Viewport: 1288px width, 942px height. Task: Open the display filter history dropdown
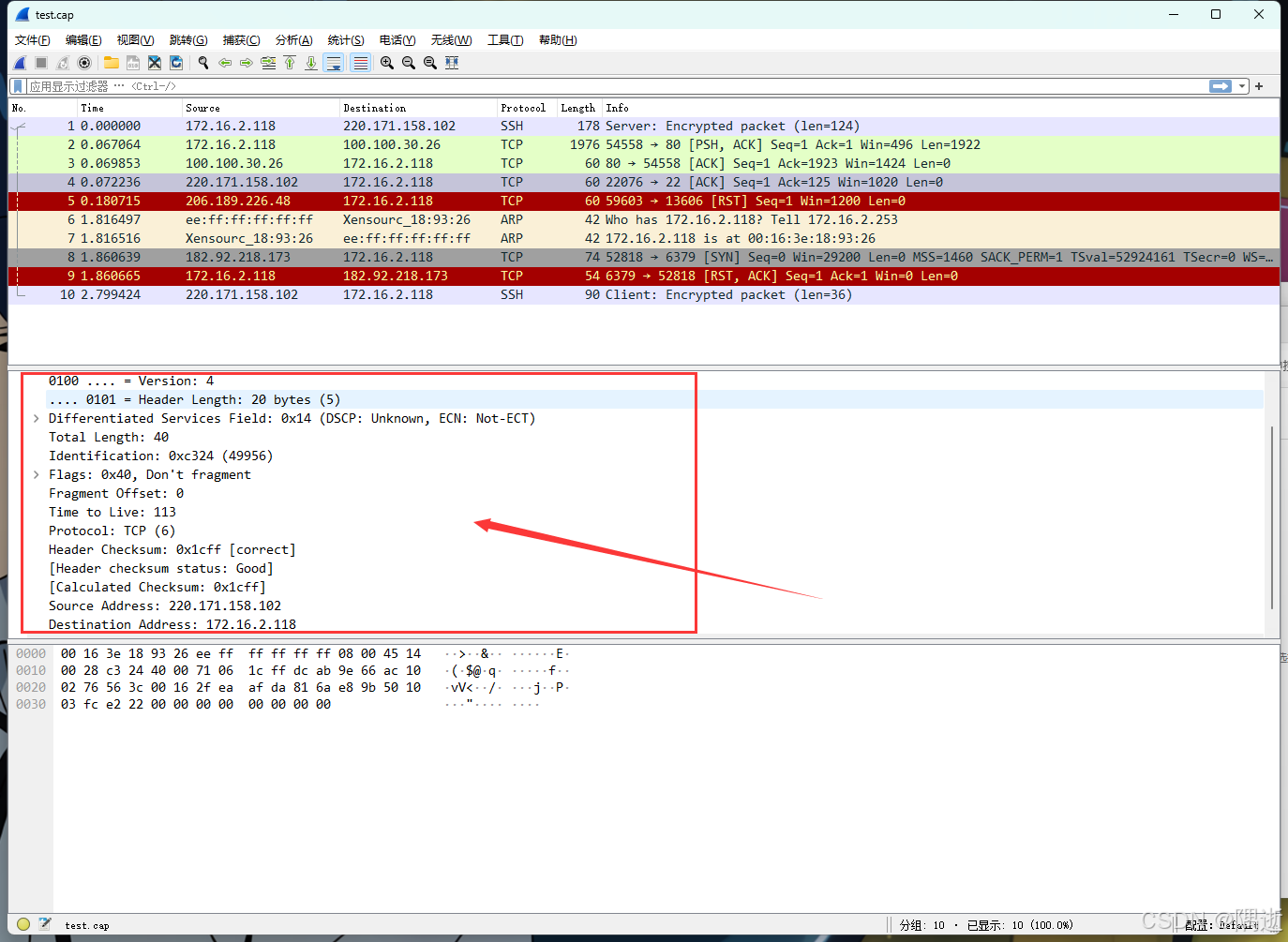(x=1243, y=85)
